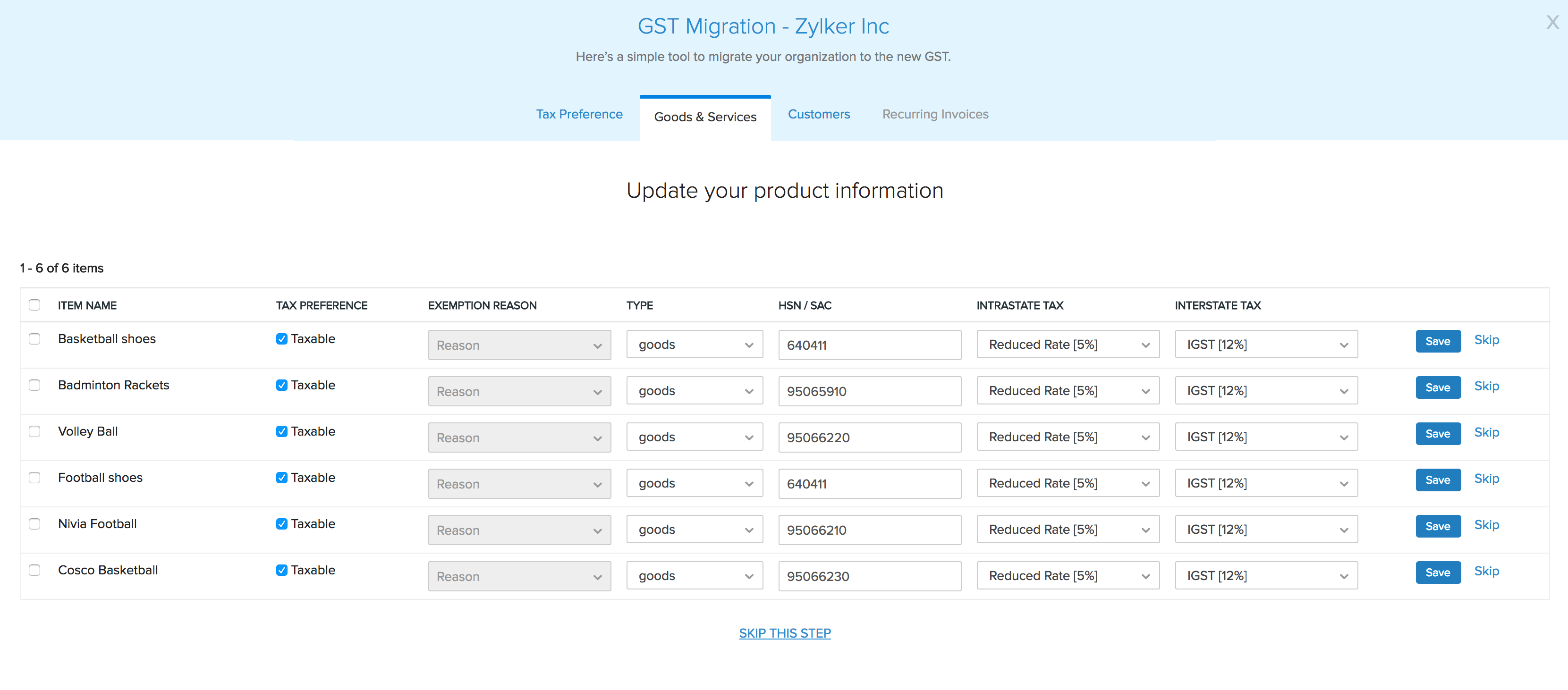Image resolution: width=1568 pixels, height=690 pixels.
Task: Expand Intrastate Tax dropdown for Cosco Basketball
Action: coord(1067,576)
